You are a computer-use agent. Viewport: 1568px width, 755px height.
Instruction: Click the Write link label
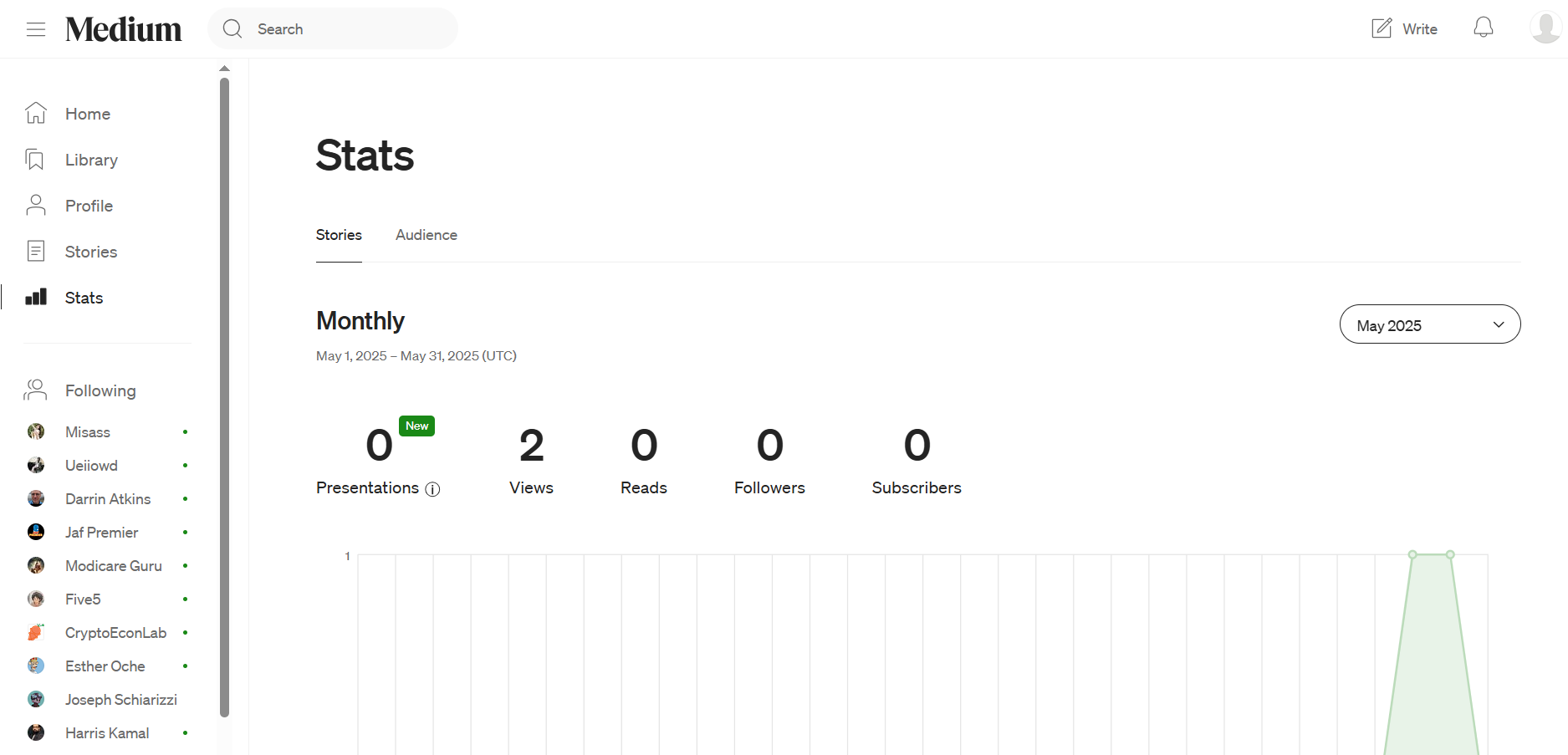(1420, 29)
